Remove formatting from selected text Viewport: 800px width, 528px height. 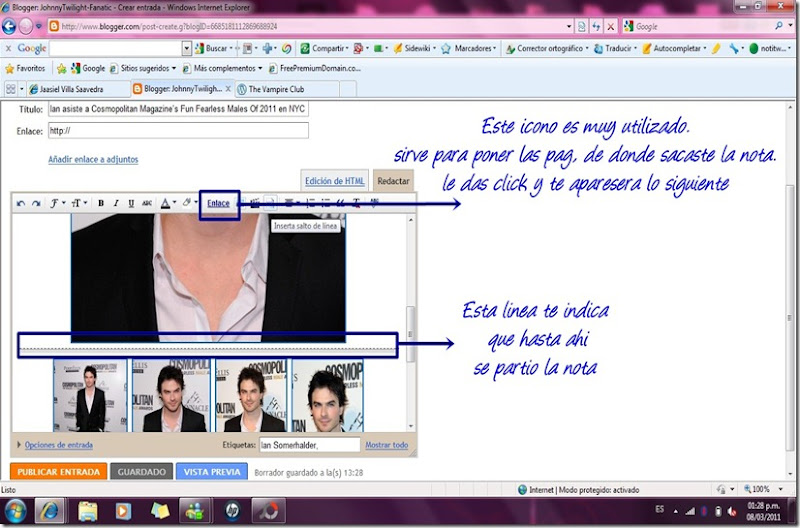tap(356, 203)
